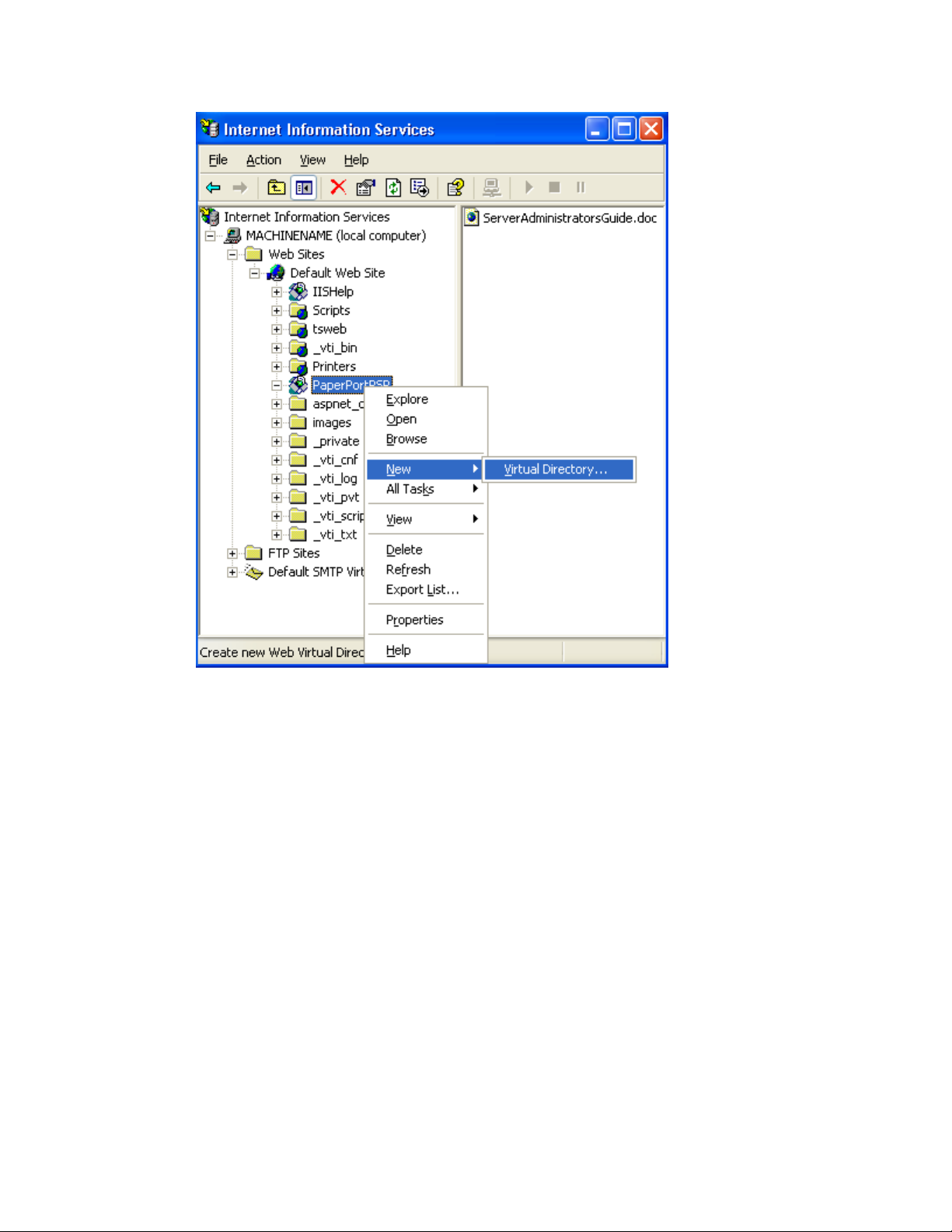Image resolution: width=952 pixels, height=1232 pixels.
Task: Collapse the Default Web Site node
Action: pyautogui.click(x=254, y=273)
